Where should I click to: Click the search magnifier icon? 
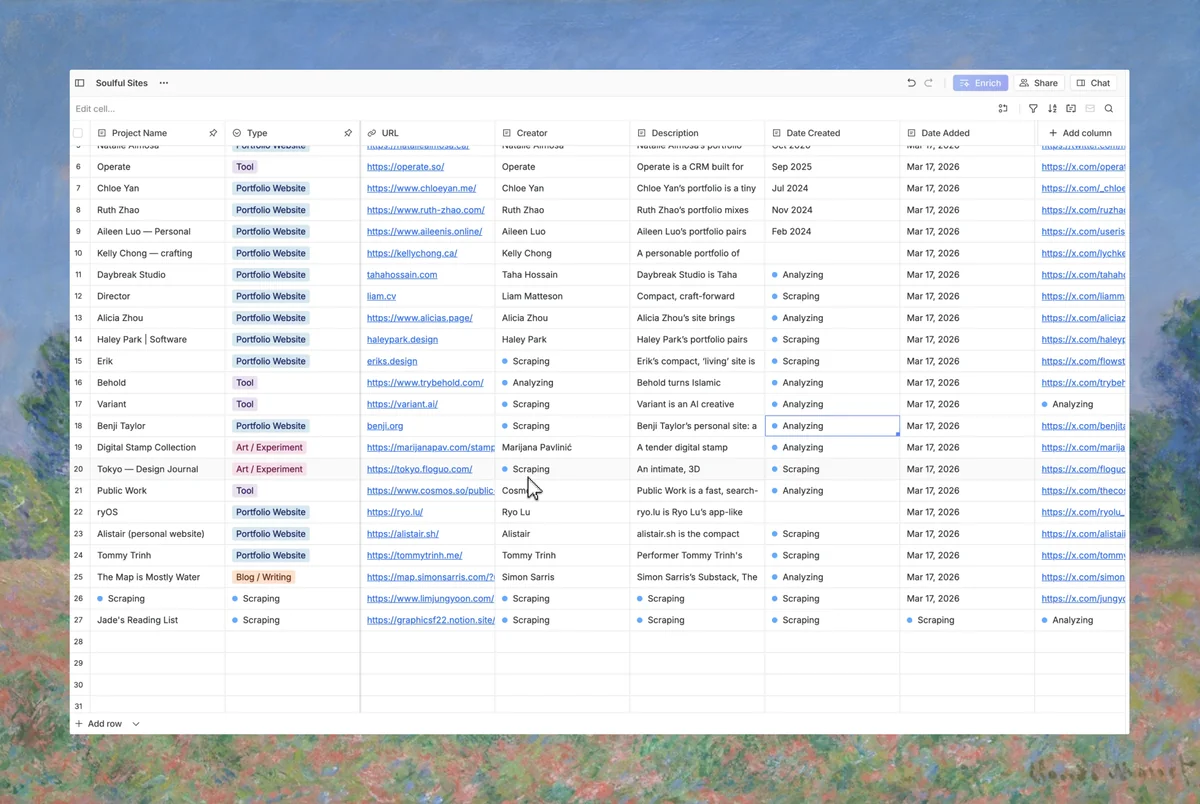click(x=1109, y=109)
